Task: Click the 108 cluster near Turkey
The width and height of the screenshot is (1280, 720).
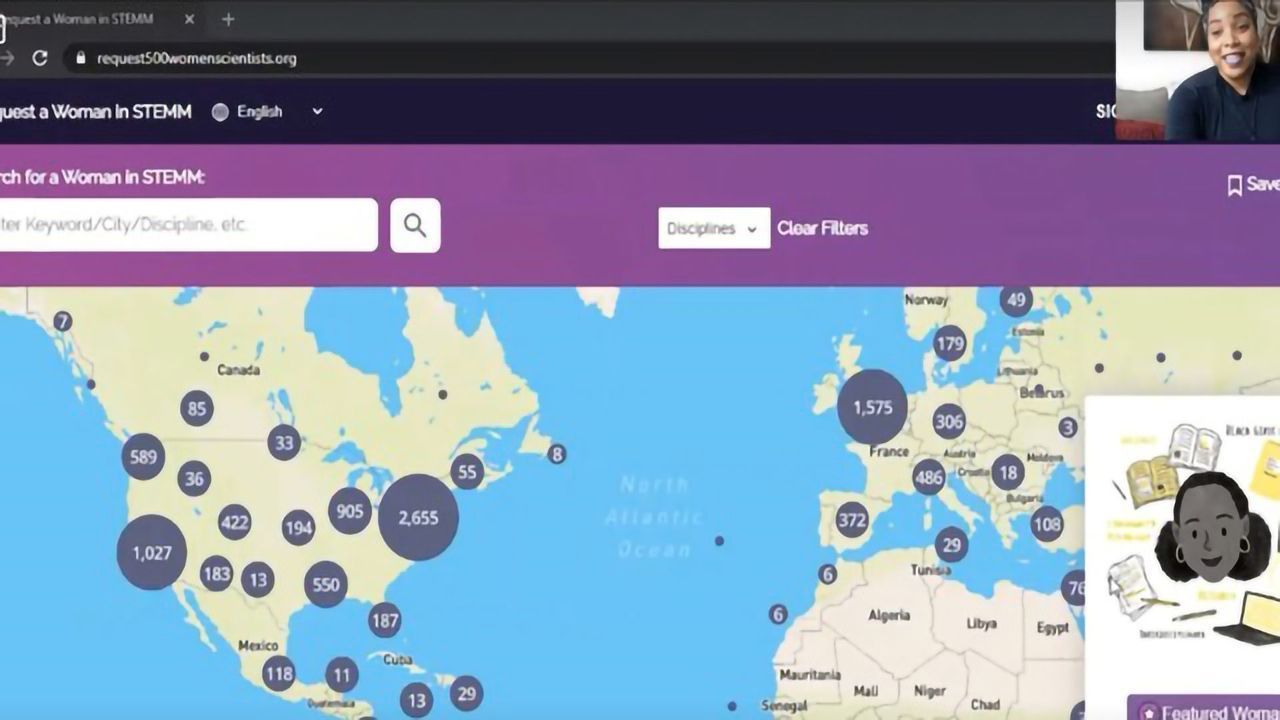Action: pyautogui.click(x=1047, y=523)
